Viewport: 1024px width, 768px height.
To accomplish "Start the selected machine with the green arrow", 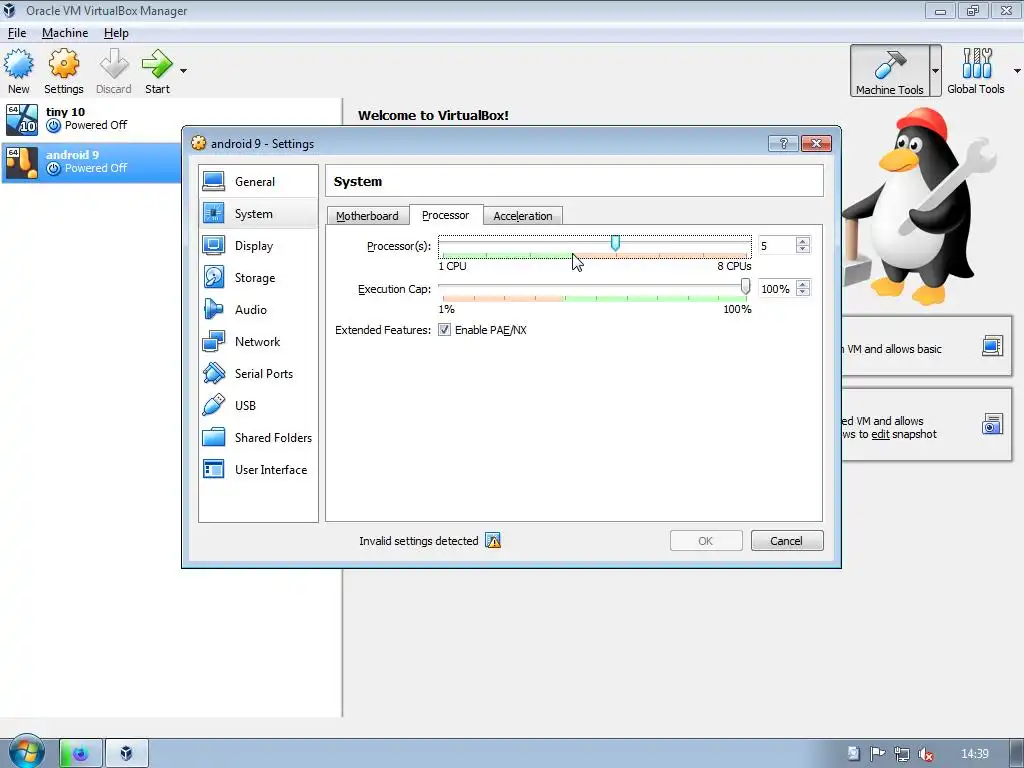I will (157, 71).
